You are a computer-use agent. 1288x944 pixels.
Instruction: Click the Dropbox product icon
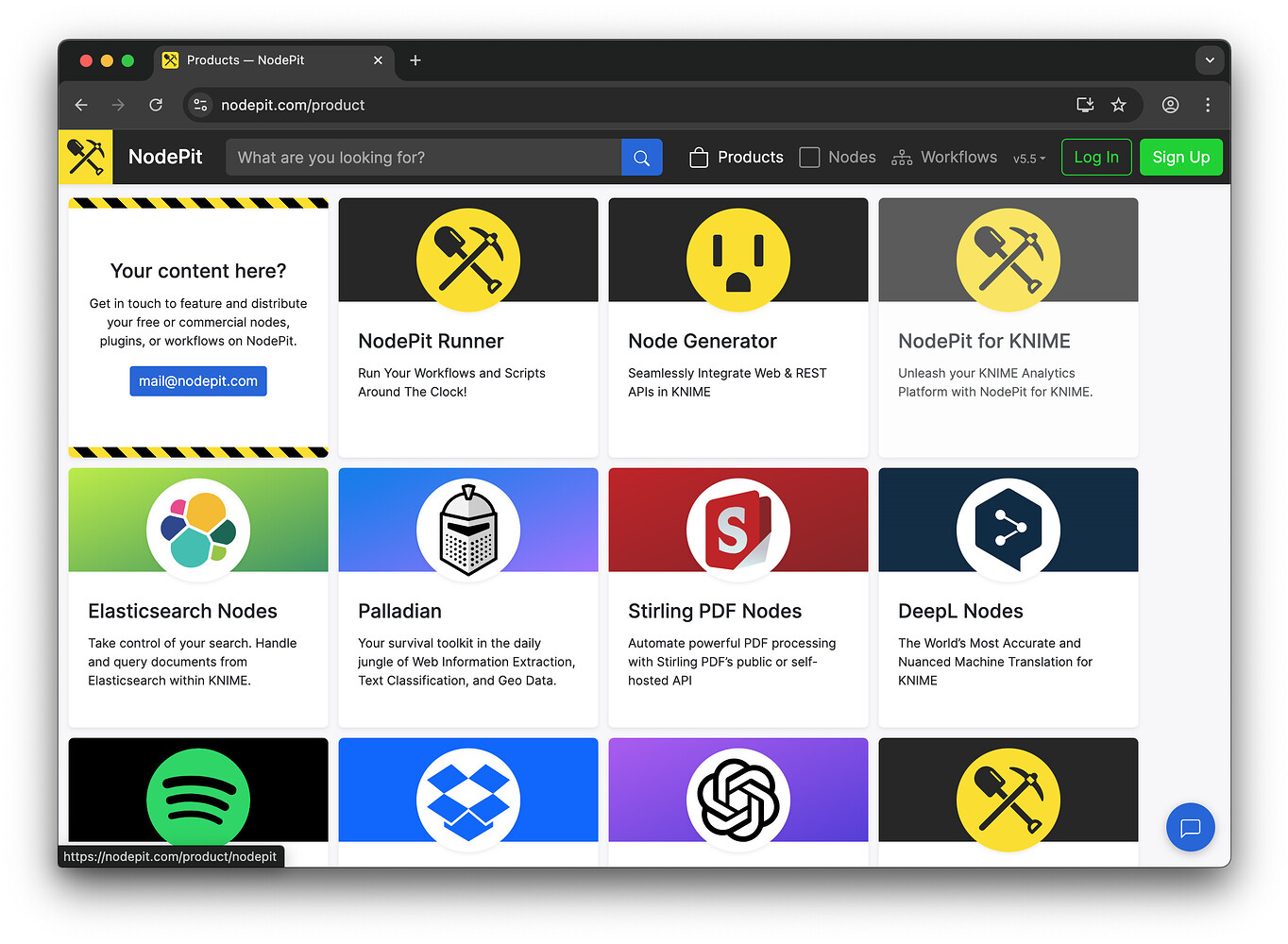point(467,799)
